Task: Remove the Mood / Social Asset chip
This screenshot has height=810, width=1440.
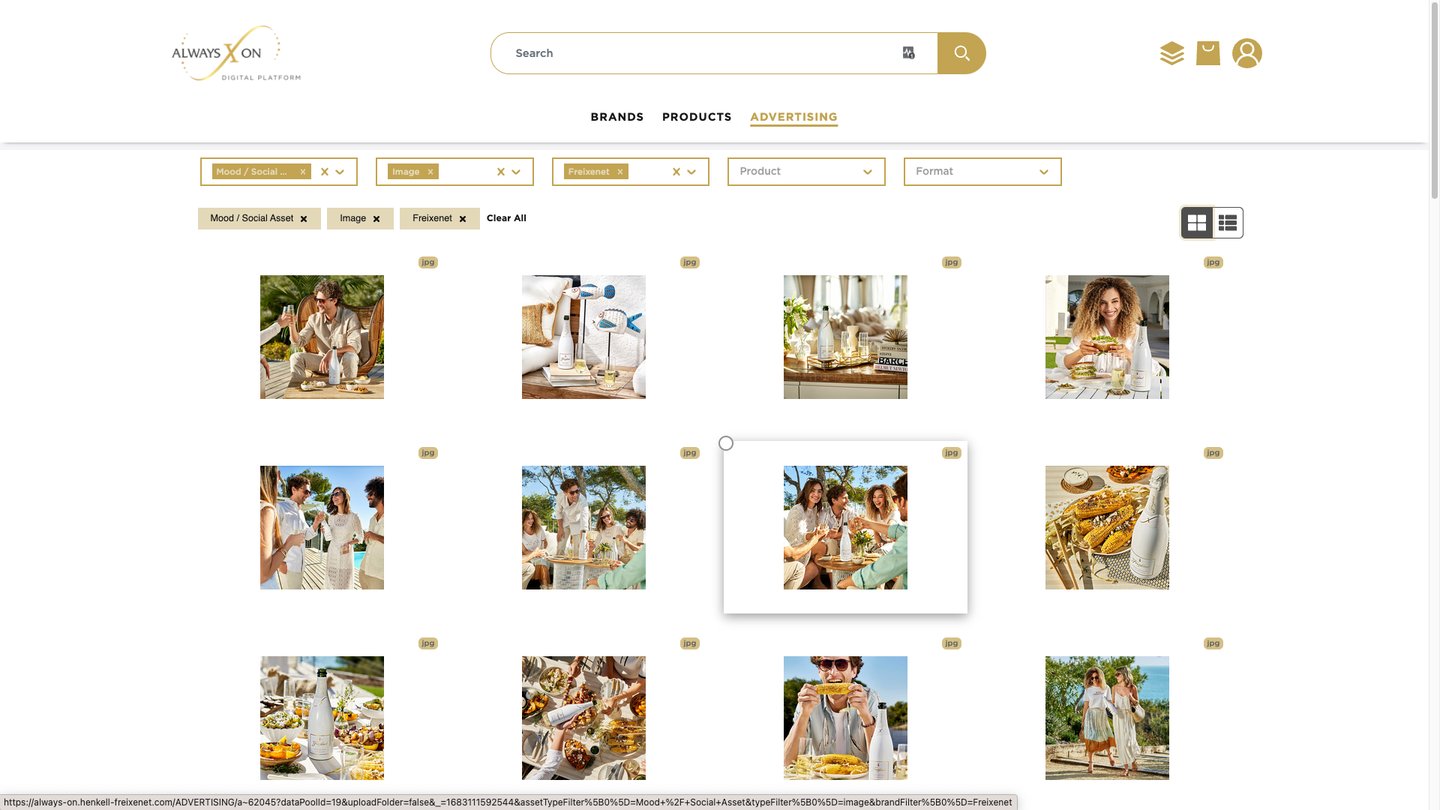Action: pos(303,219)
